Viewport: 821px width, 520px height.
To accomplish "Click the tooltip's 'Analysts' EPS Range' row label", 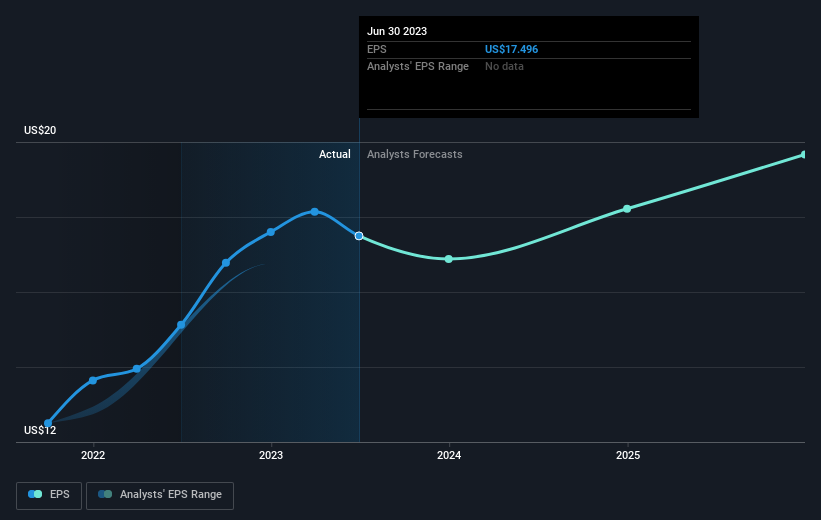I will click(x=418, y=67).
